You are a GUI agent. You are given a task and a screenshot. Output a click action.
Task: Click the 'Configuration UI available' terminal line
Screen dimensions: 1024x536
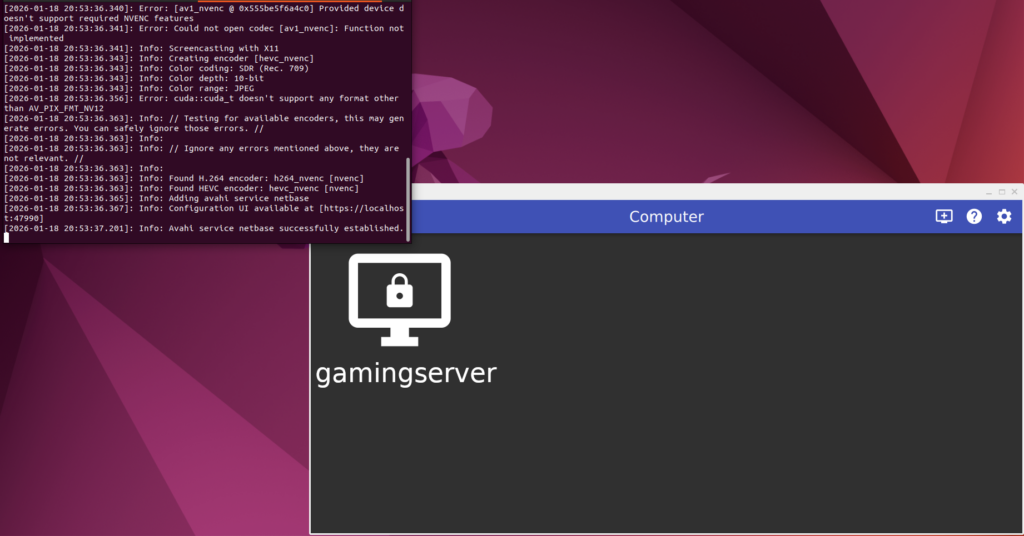click(x=204, y=213)
